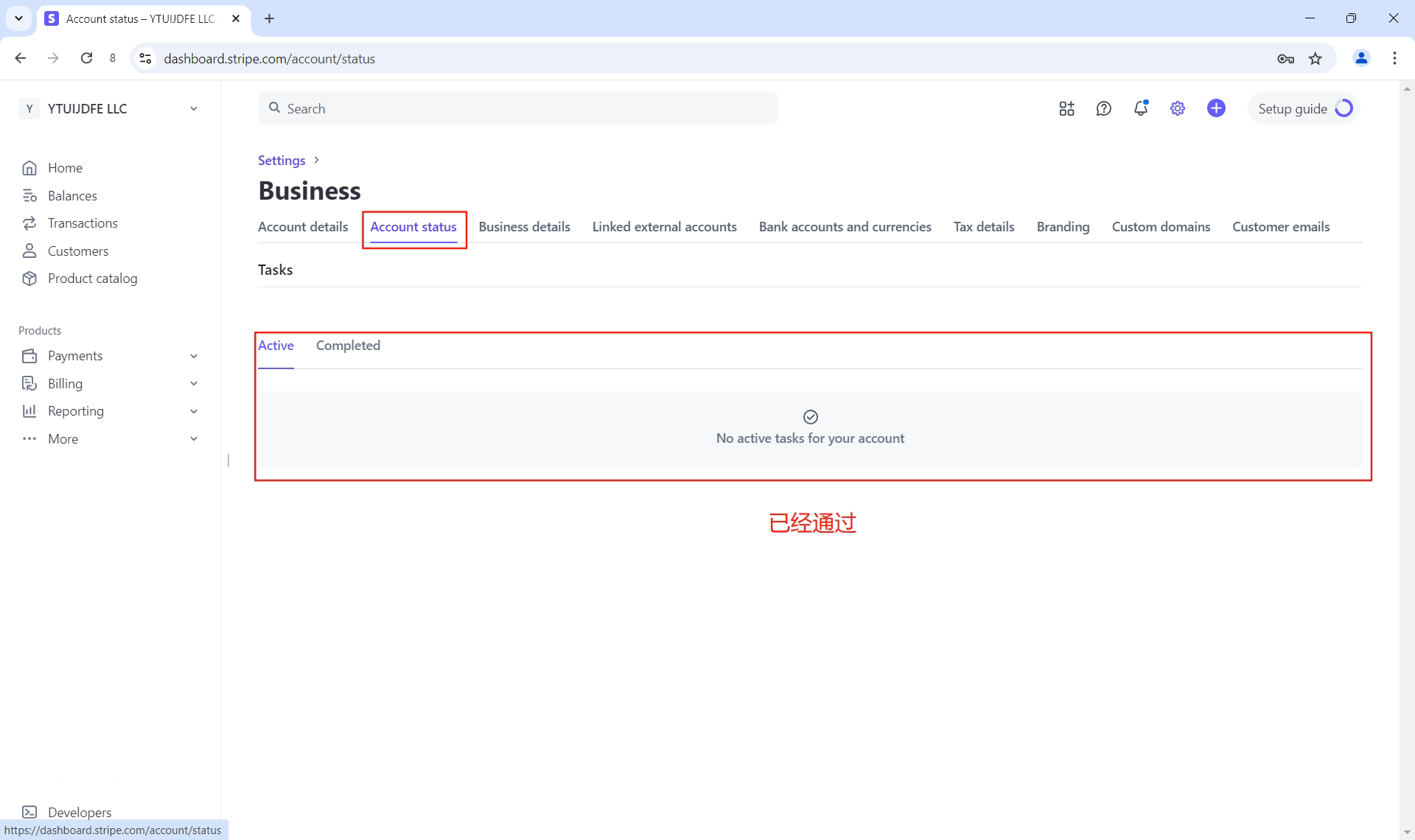Select the Tax details tab
1415x840 pixels.
pyautogui.click(x=983, y=227)
